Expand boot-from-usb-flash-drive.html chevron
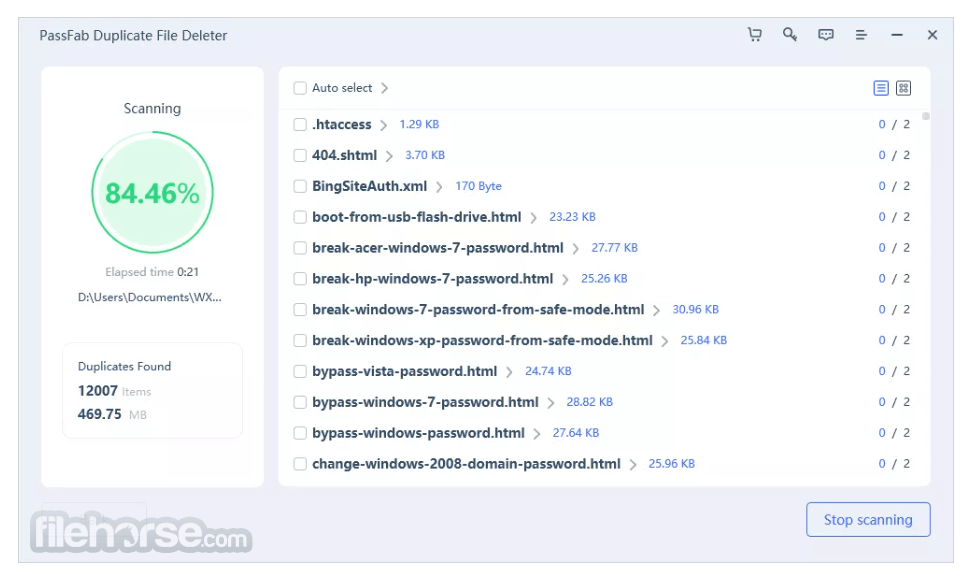 533,218
